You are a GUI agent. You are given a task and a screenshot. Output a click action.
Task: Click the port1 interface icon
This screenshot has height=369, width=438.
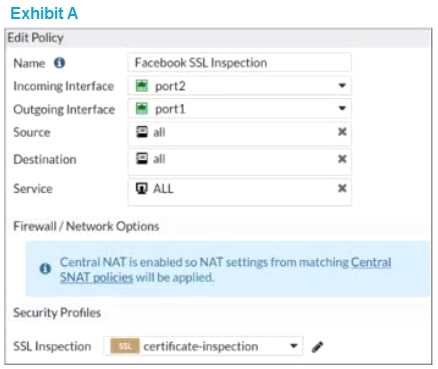point(142,109)
